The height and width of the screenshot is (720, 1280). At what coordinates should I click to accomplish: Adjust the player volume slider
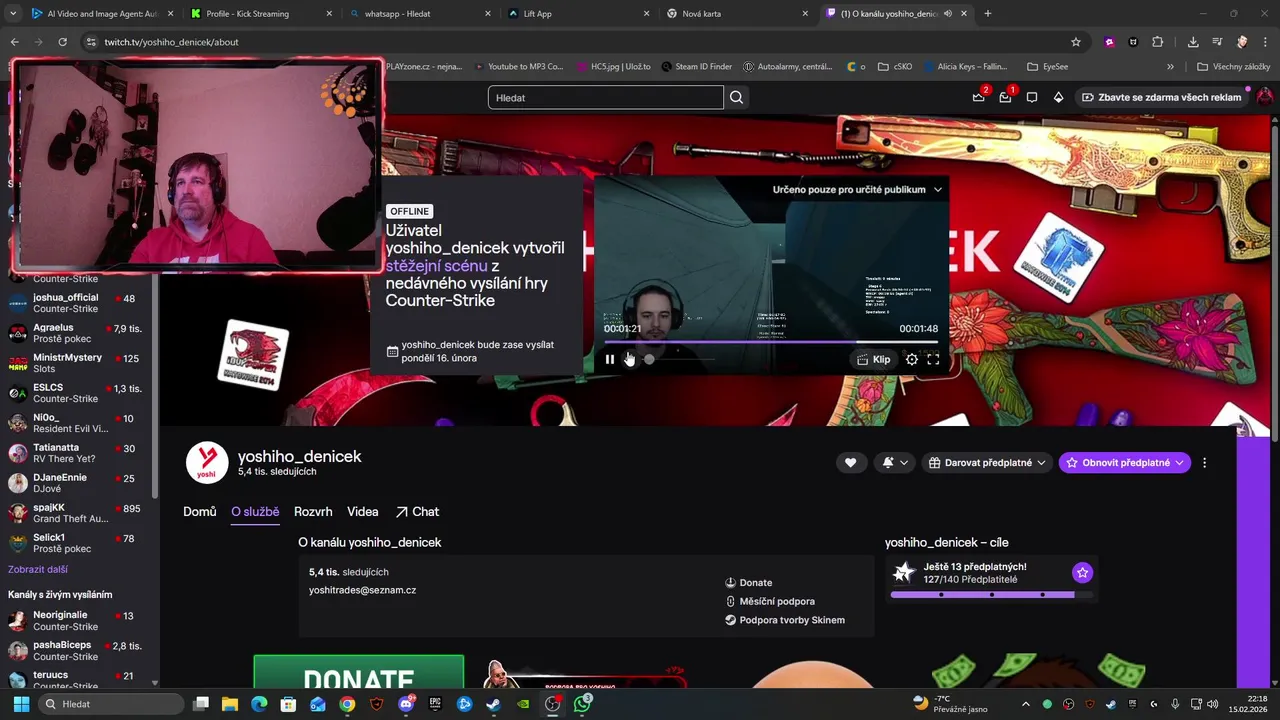click(x=679, y=359)
